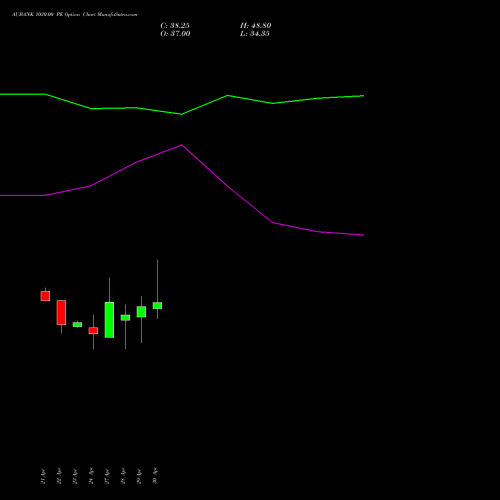Select the tall red candlestick for 22 Apr
The height and width of the screenshot is (500, 500).
pos(61,312)
